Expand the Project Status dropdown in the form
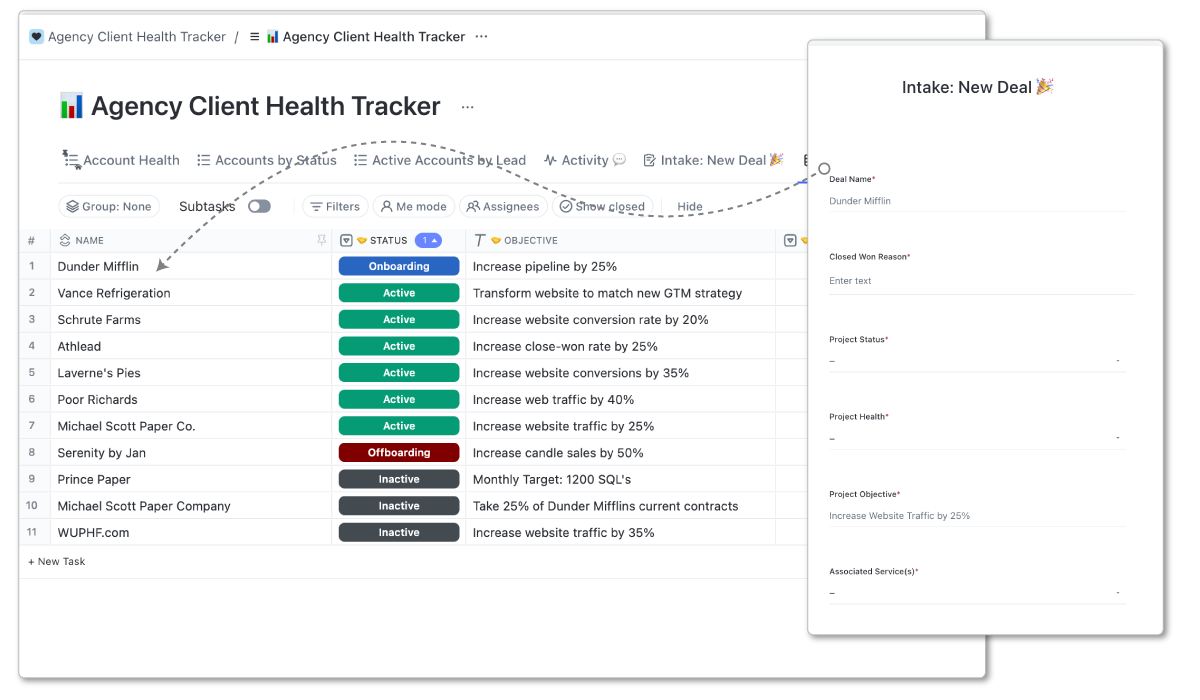 tap(977, 358)
